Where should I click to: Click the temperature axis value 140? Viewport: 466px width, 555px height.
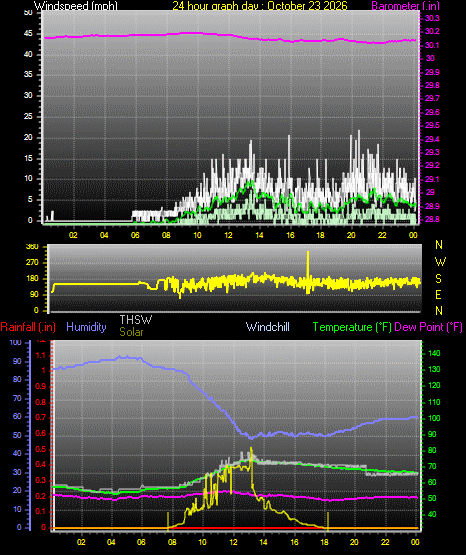pyautogui.click(x=434, y=353)
